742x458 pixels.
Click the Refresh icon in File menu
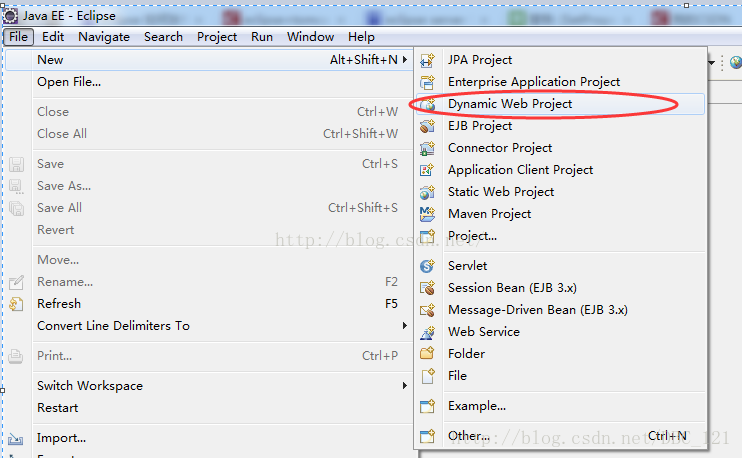pos(16,304)
